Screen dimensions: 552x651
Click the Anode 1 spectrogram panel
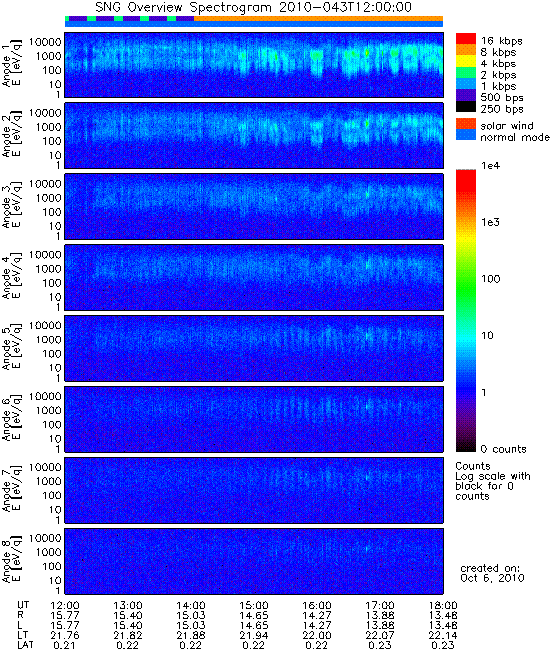click(x=254, y=65)
